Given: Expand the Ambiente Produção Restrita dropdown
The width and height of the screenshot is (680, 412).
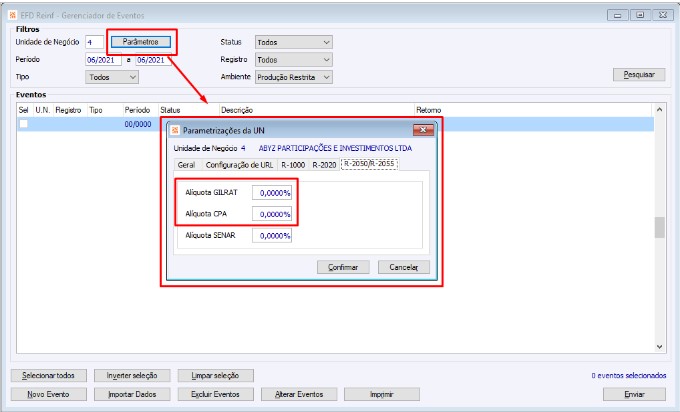Looking at the screenshot, I should click(x=294, y=77).
